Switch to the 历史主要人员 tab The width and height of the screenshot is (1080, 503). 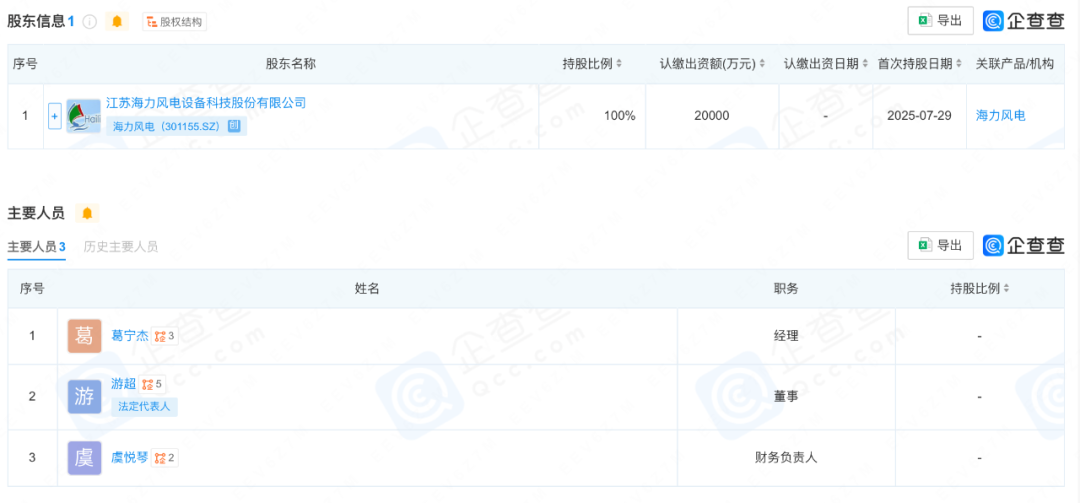121,247
